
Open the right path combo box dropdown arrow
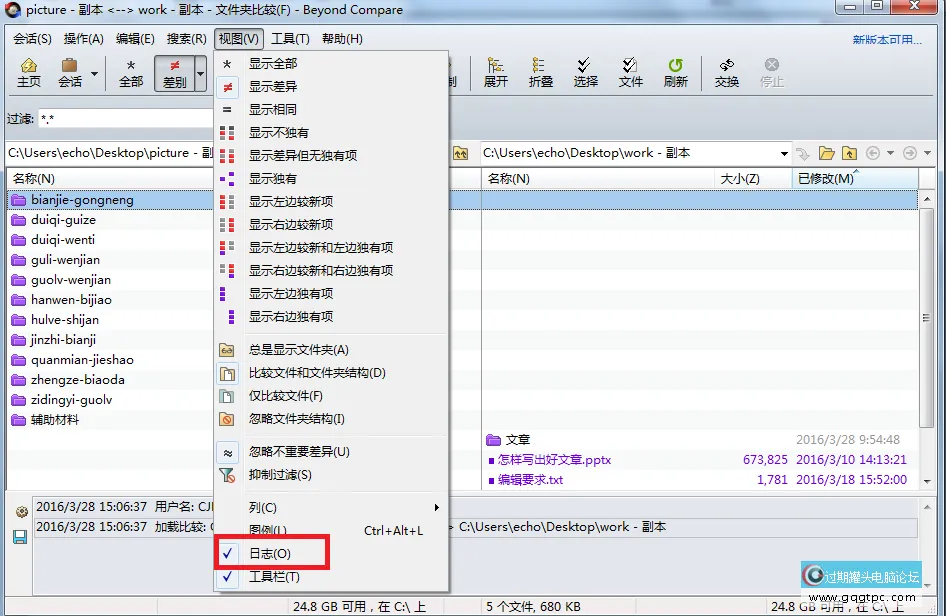785,153
